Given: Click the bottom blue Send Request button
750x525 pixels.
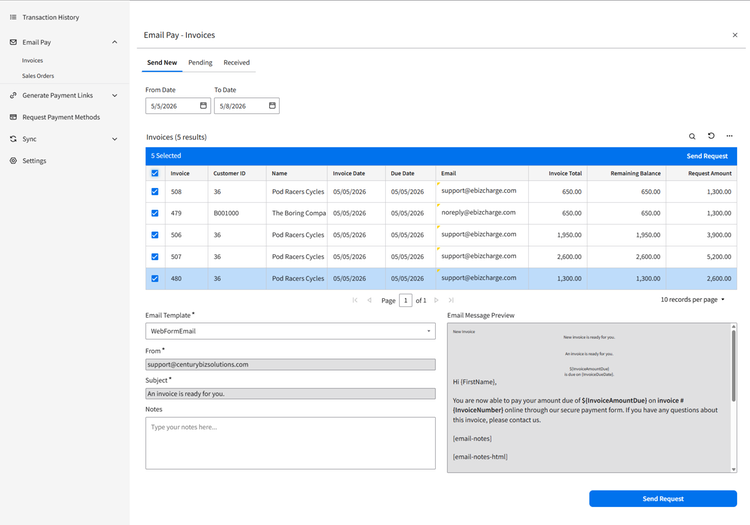Looking at the screenshot, I should tap(663, 499).
